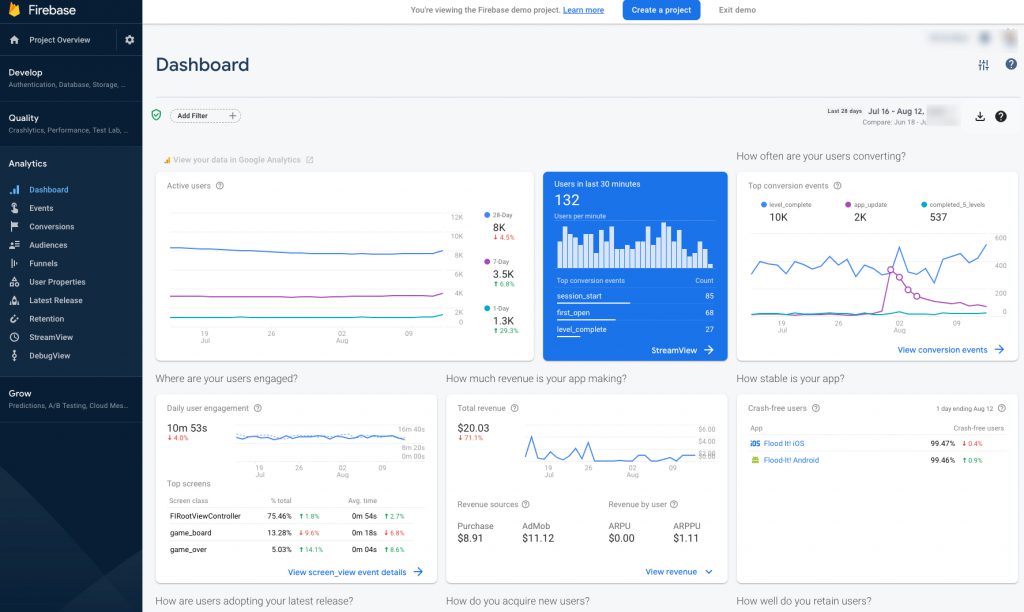The width and height of the screenshot is (1024, 612).
Task: Expand the View revenue dropdown
Action: (679, 572)
